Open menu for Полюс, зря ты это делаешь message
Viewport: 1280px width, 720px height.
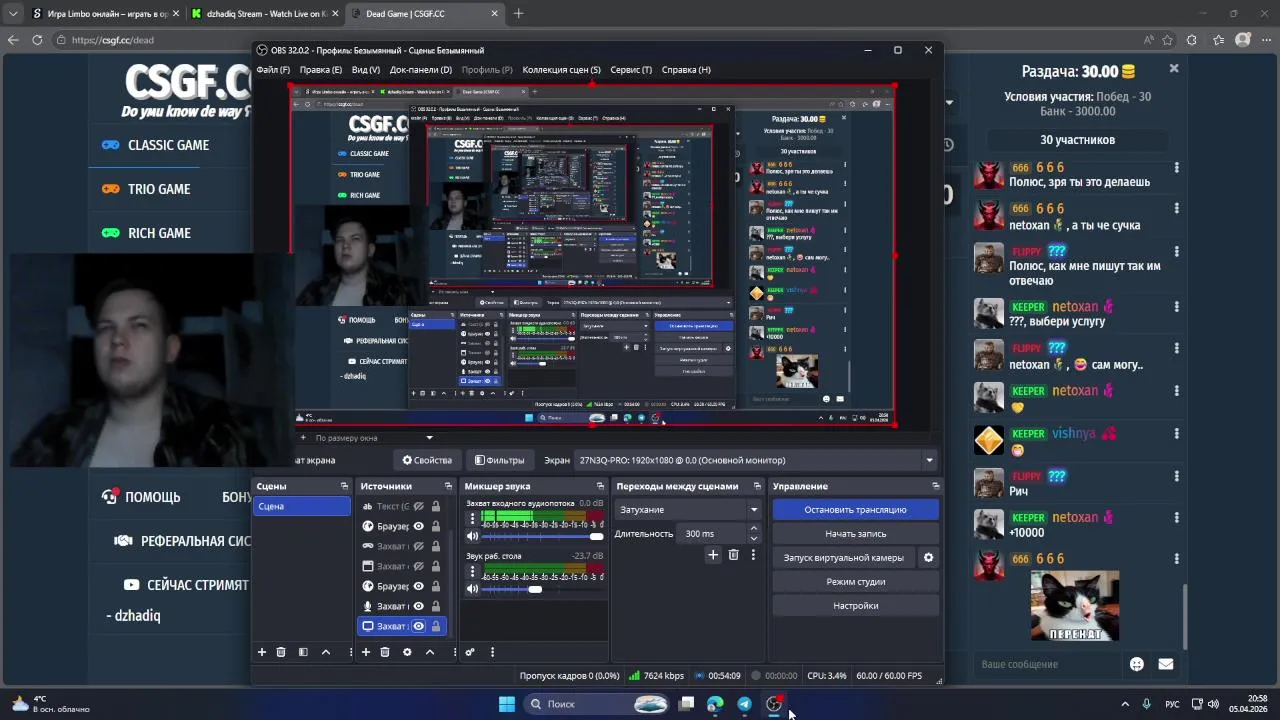1177,168
